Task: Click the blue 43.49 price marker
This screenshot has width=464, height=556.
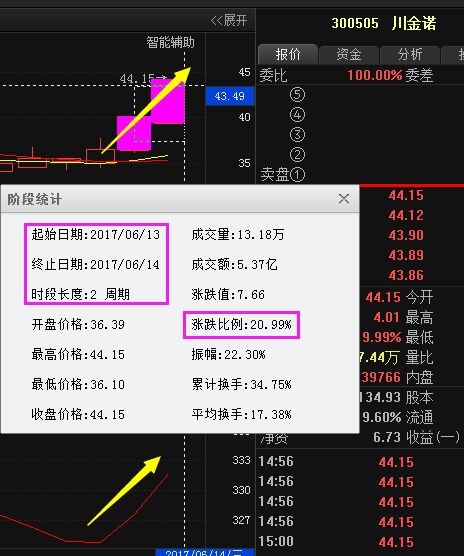Action: pos(230,96)
